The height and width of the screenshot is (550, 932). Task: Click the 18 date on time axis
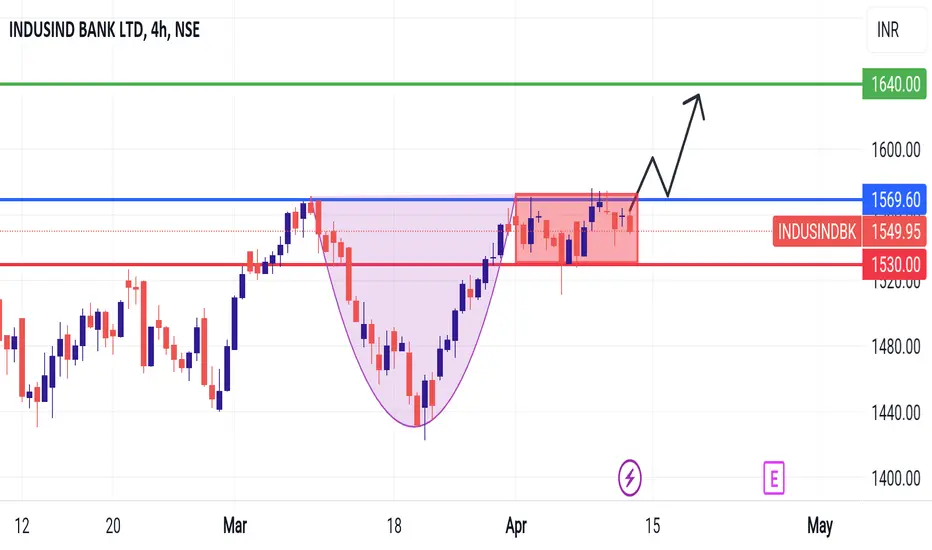point(393,526)
